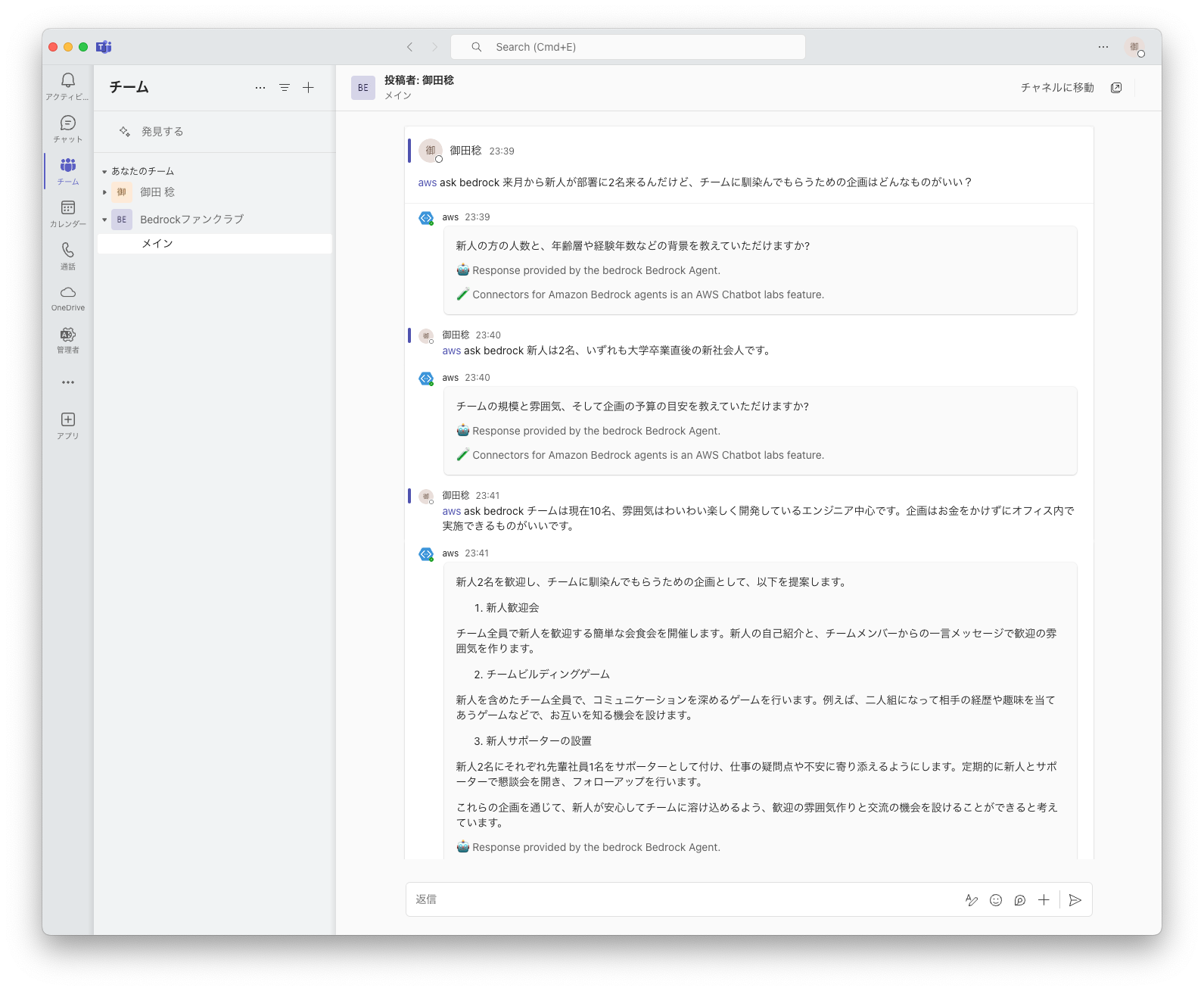Viewport: 1204px width, 991px height.
Task: Focus the Search (Cmd+E) field
Action: (x=628, y=47)
